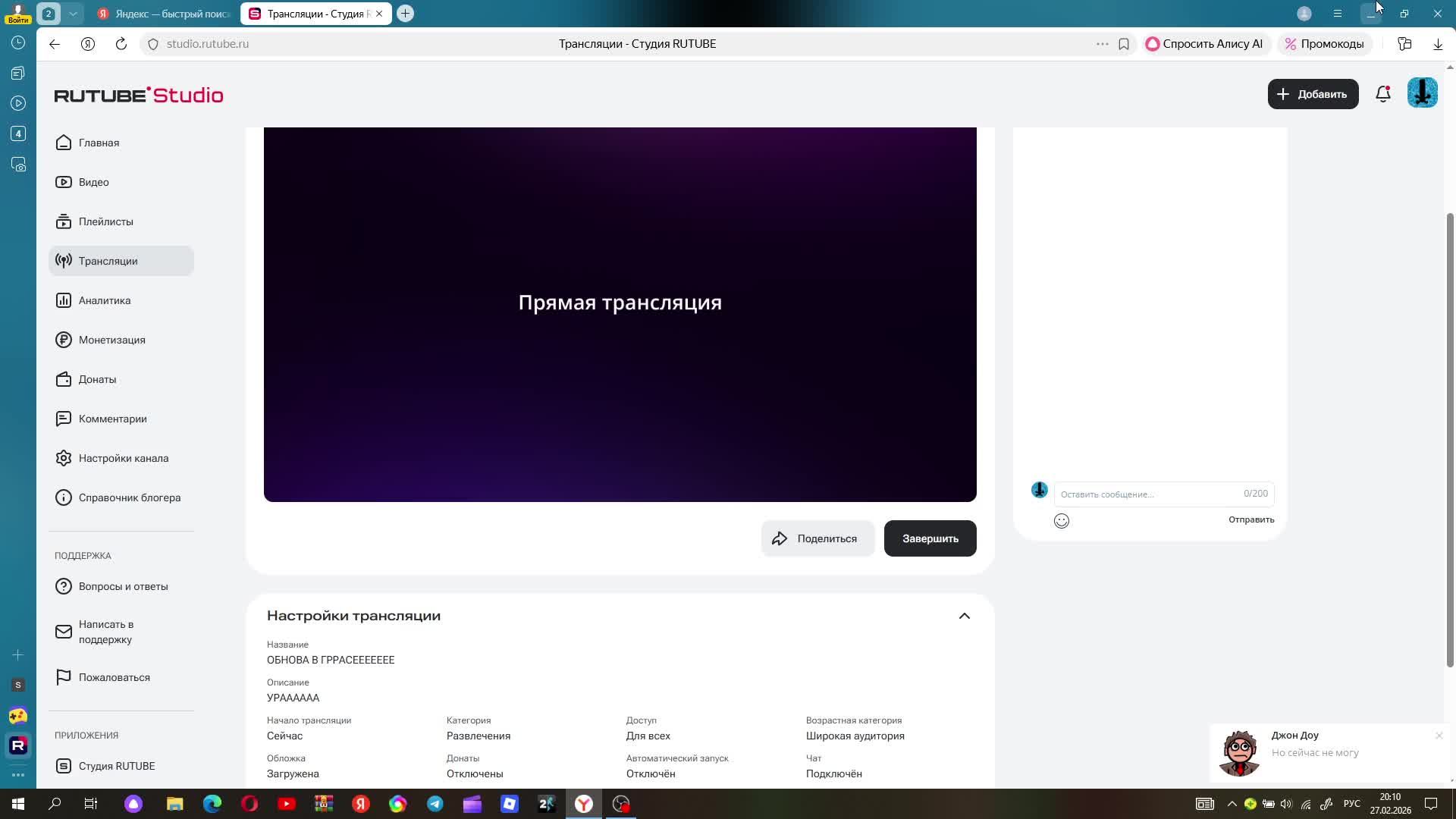Open Chrome from the taskbar
The image size is (1456, 819).
coord(398,803)
